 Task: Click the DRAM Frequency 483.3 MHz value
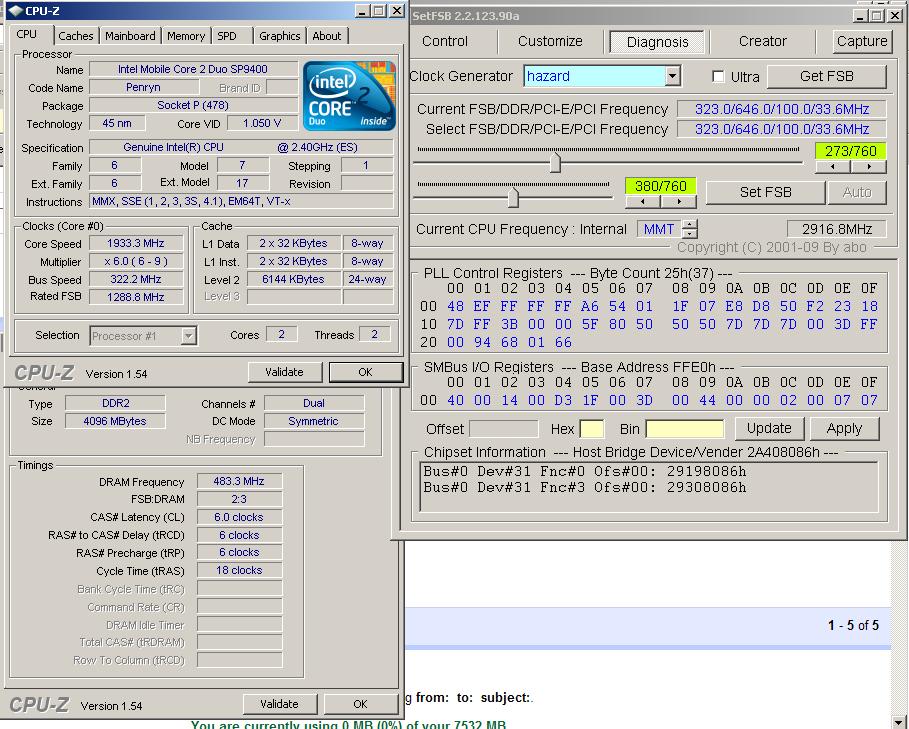(x=239, y=481)
